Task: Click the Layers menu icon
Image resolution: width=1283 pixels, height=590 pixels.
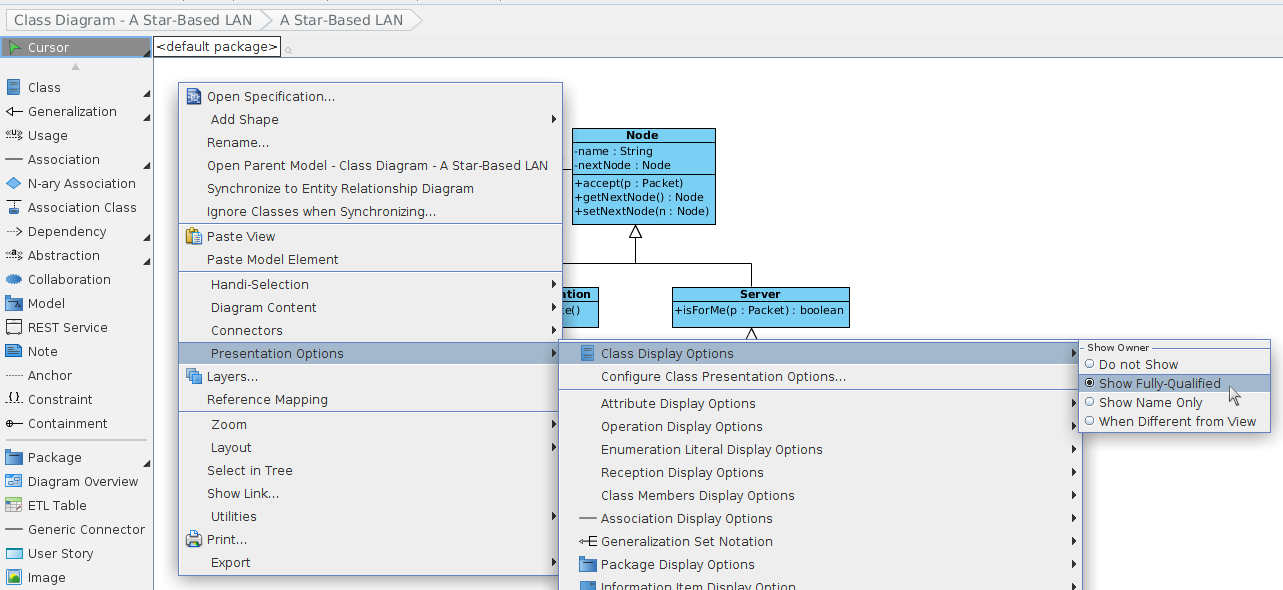Action: coord(194,376)
